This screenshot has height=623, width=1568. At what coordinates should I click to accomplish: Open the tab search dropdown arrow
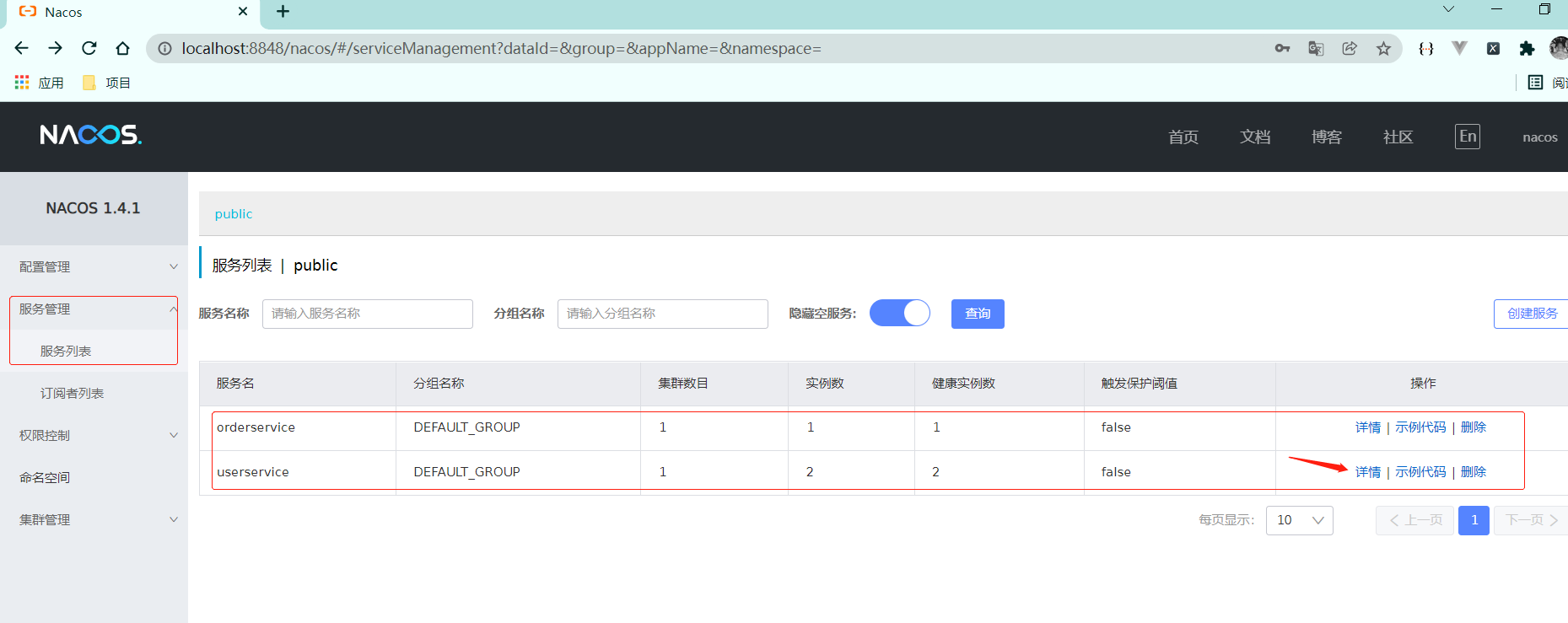tap(1448, 9)
